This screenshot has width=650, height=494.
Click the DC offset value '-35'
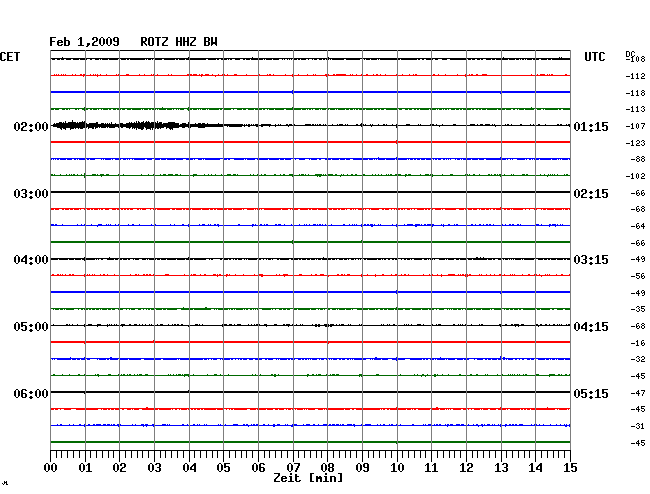tap(638, 309)
